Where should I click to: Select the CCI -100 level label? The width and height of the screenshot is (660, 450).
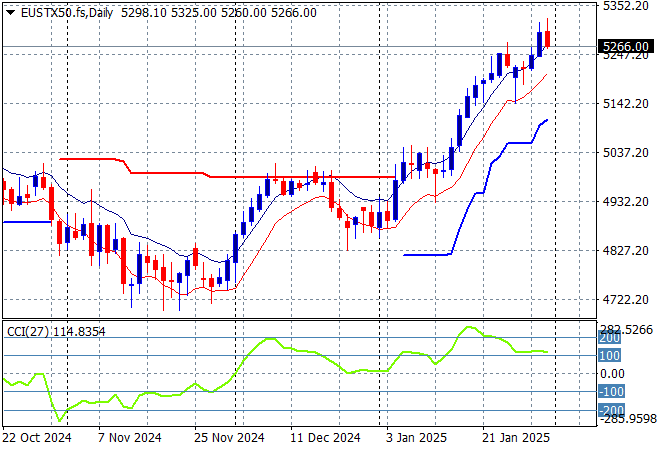[x=609, y=392]
